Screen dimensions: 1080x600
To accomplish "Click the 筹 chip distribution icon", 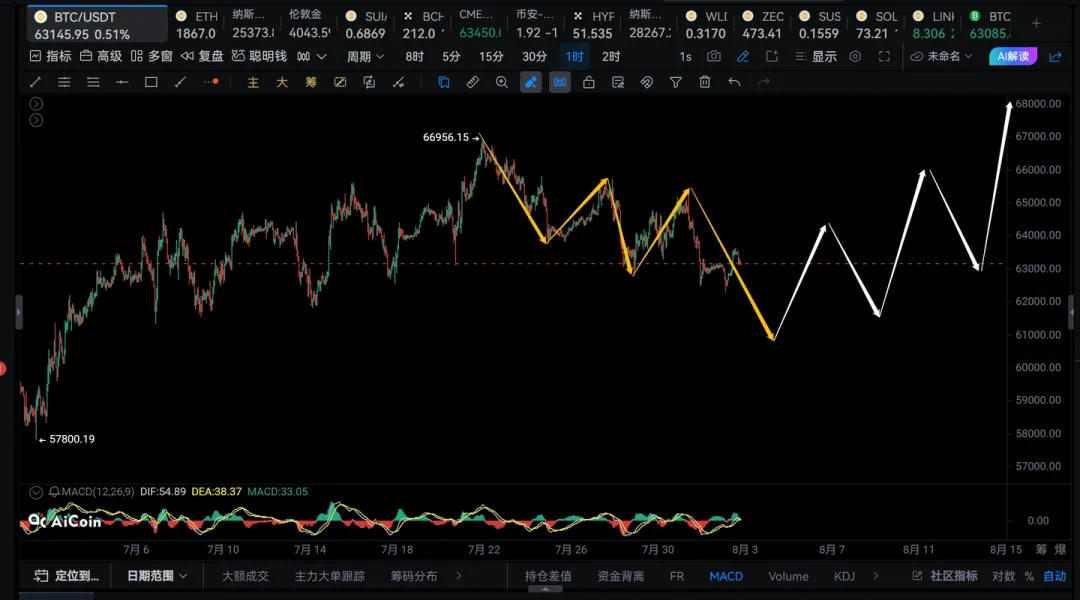I will [x=311, y=83].
